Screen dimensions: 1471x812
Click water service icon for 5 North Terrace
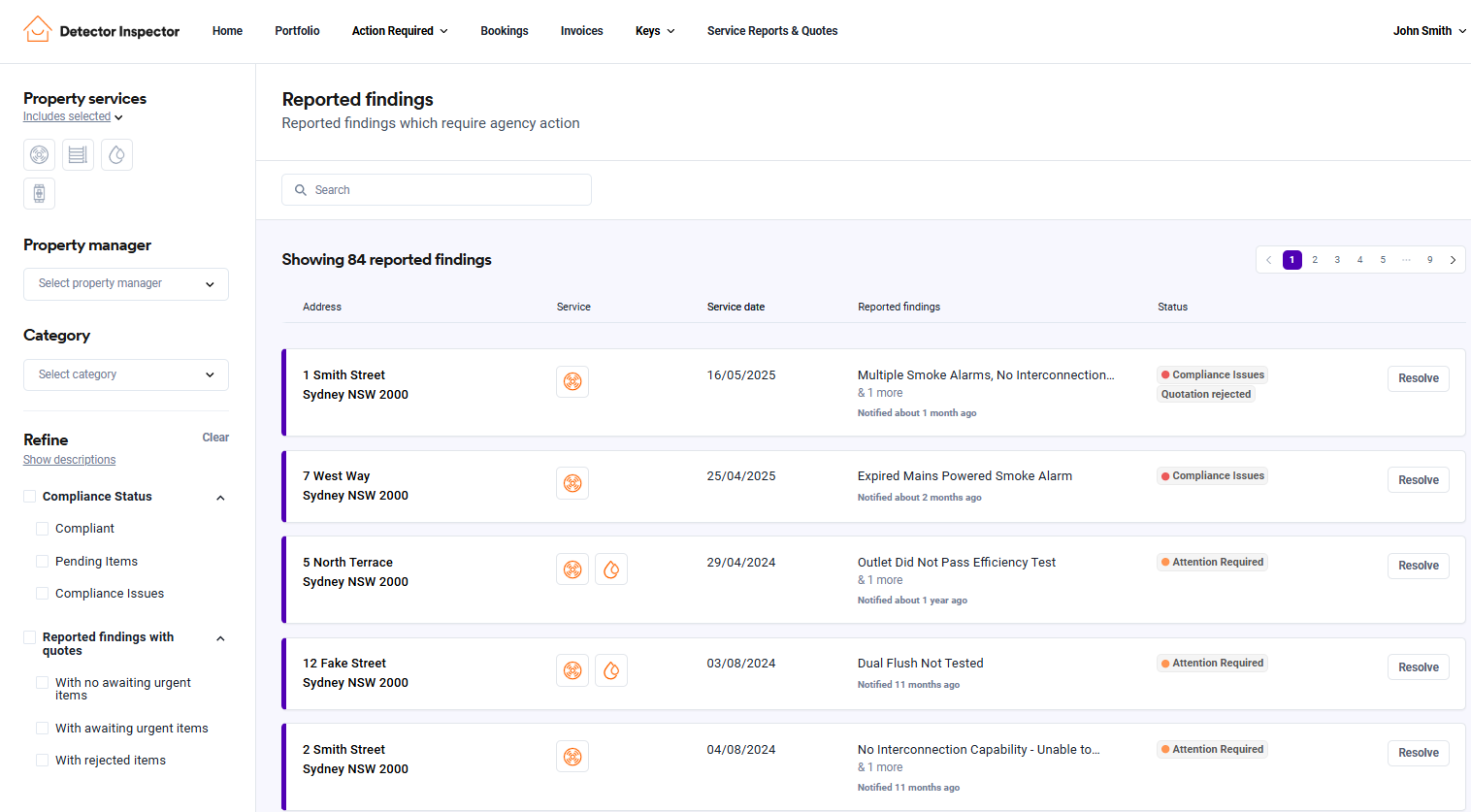click(x=611, y=569)
